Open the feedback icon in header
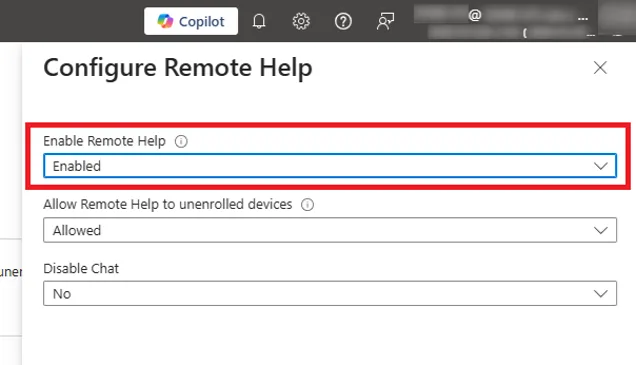Image resolution: width=636 pixels, height=365 pixels. (385, 21)
